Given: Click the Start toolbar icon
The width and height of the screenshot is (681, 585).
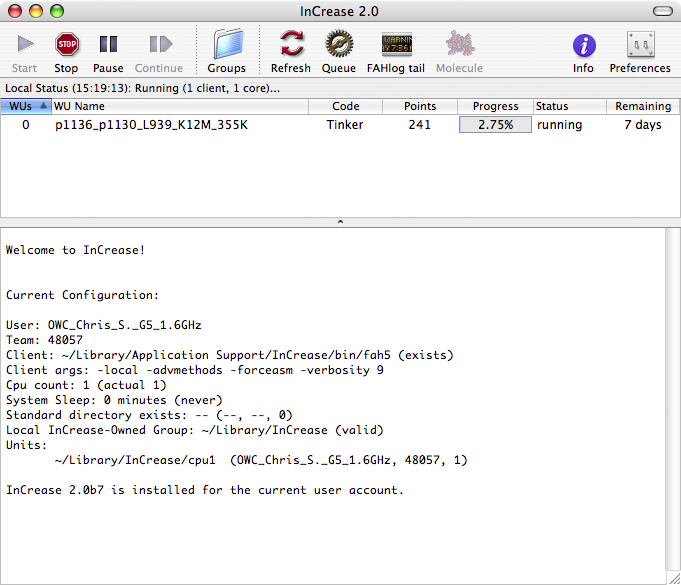Looking at the screenshot, I should (x=25, y=45).
